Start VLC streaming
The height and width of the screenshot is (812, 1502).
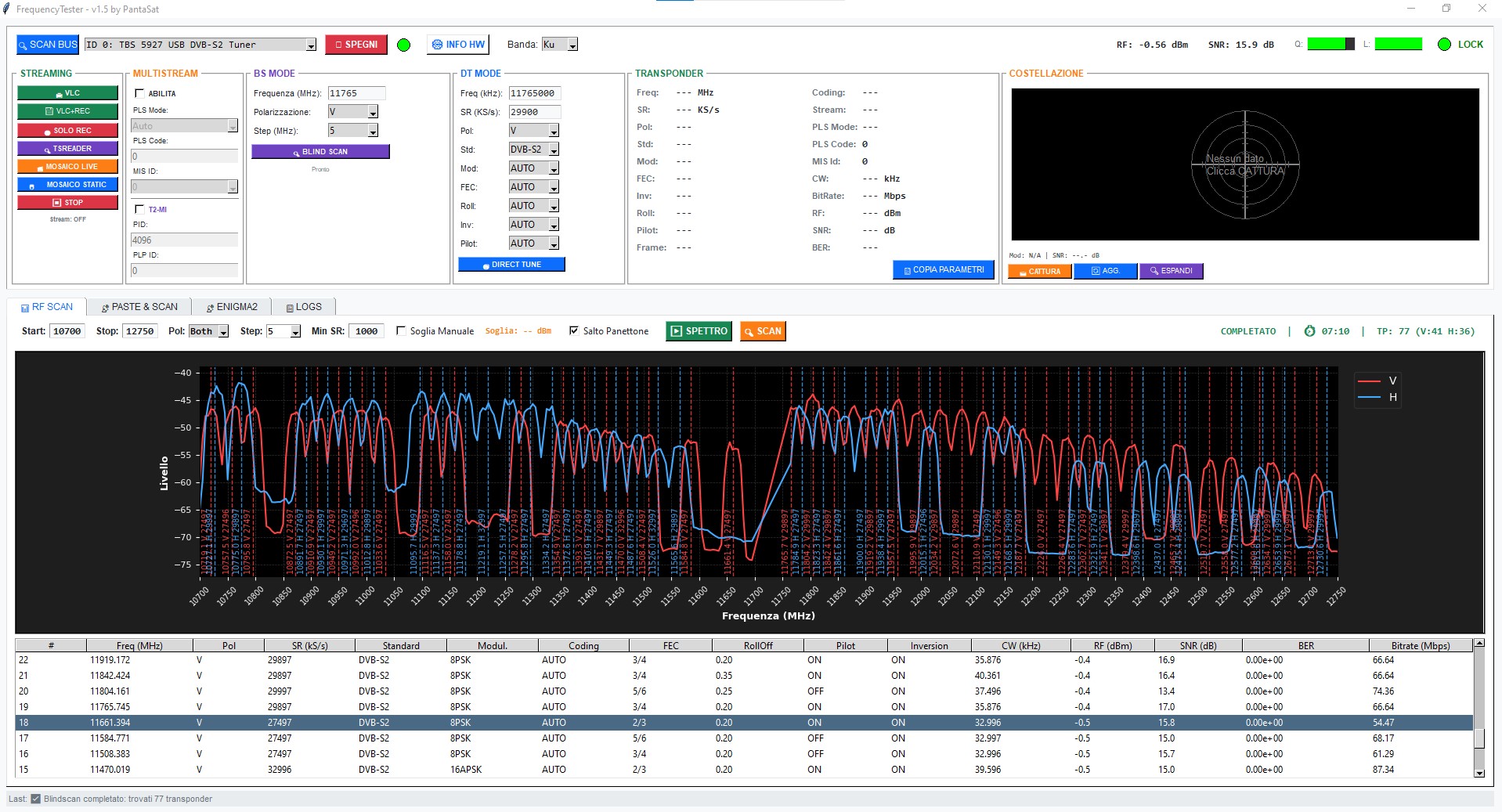coord(68,93)
